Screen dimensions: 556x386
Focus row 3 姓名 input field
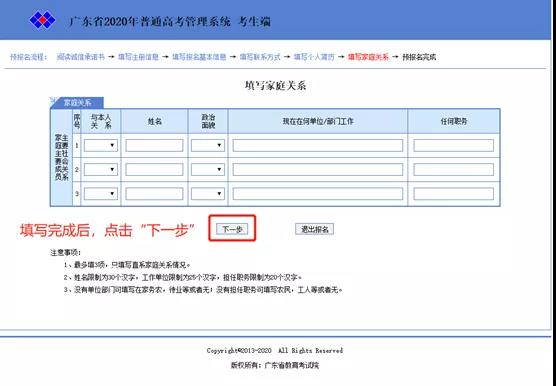tap(154, 194)
